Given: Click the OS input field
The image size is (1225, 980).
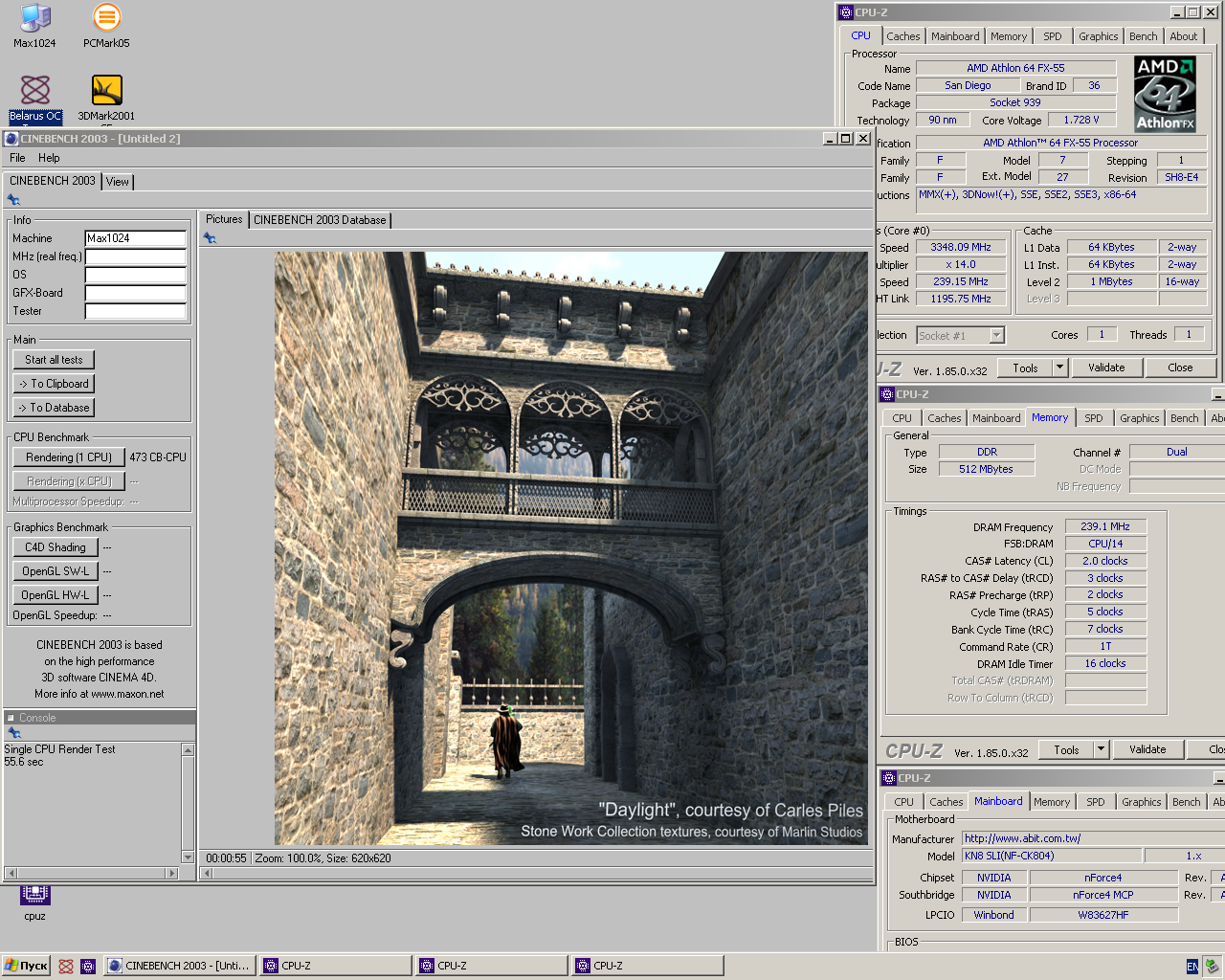Looking at the screenshot, I should pyautogui.click(x=135, y=275).
